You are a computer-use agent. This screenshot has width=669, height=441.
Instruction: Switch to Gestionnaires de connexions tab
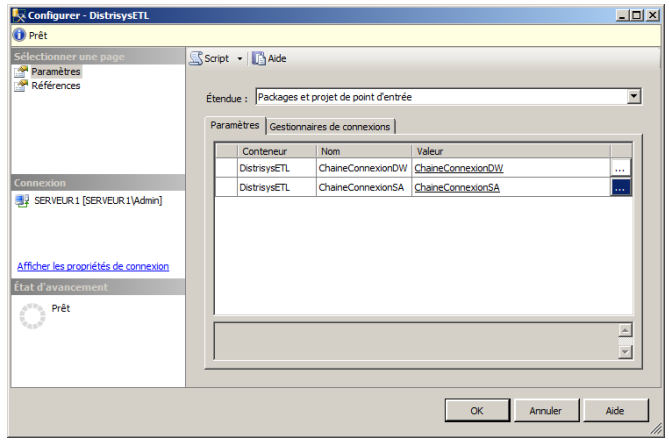[x=331, y=126]
